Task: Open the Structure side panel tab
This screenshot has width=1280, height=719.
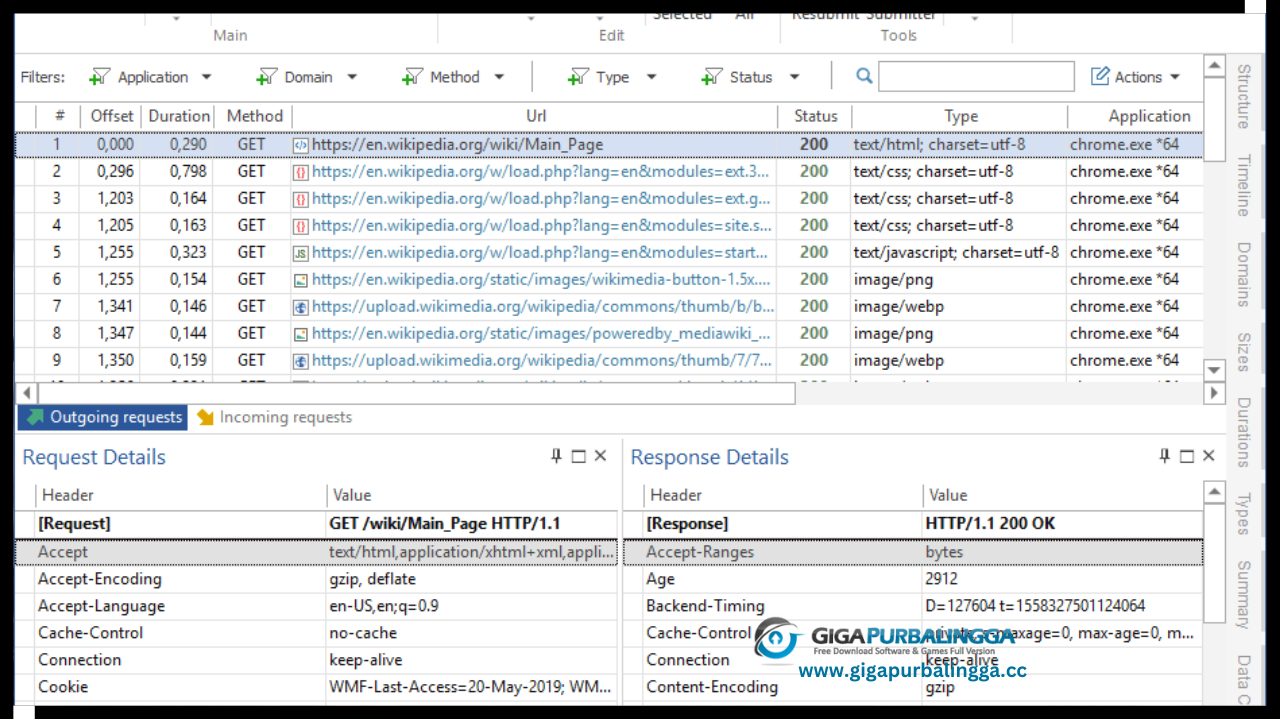Action: coord(1243,97)
